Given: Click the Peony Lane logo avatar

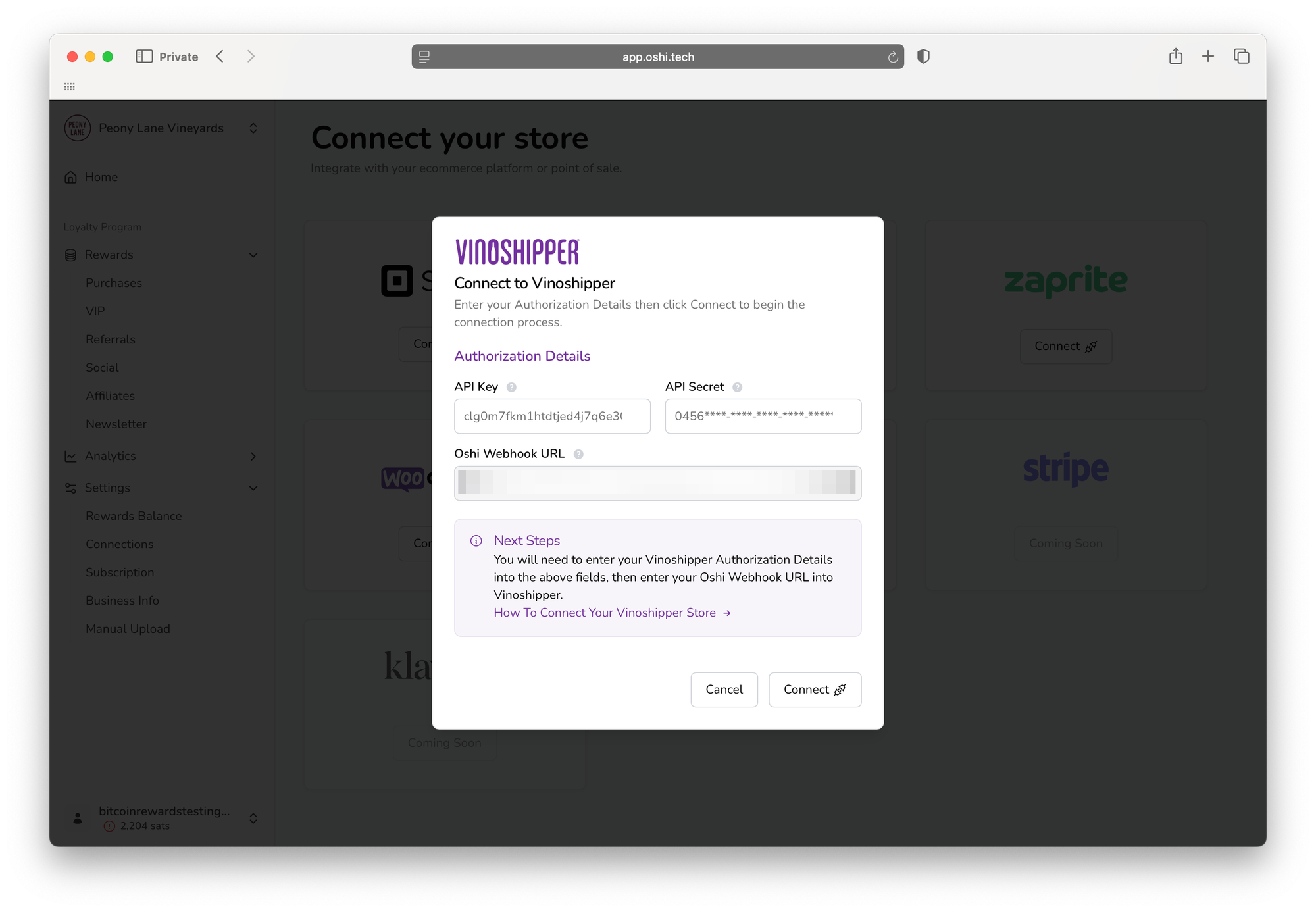Looking at the screenshot, I should [78, 128].
